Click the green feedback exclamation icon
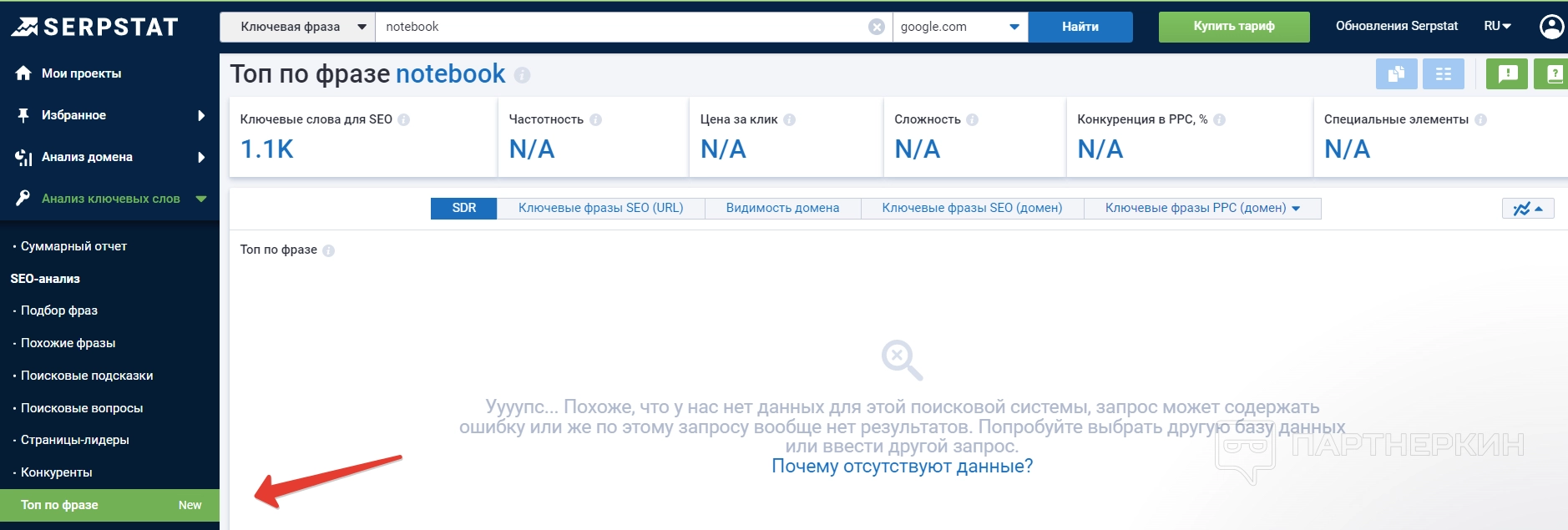The image size is (1568, 530). (1507, 74)
